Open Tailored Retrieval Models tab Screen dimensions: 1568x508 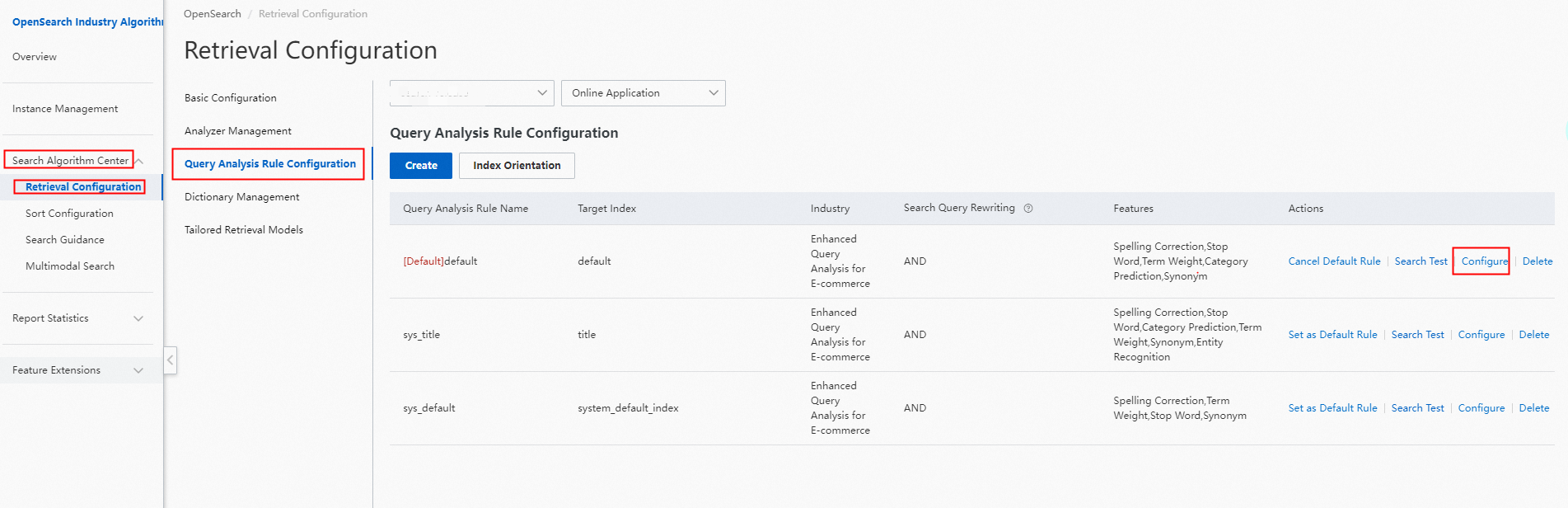243,230
